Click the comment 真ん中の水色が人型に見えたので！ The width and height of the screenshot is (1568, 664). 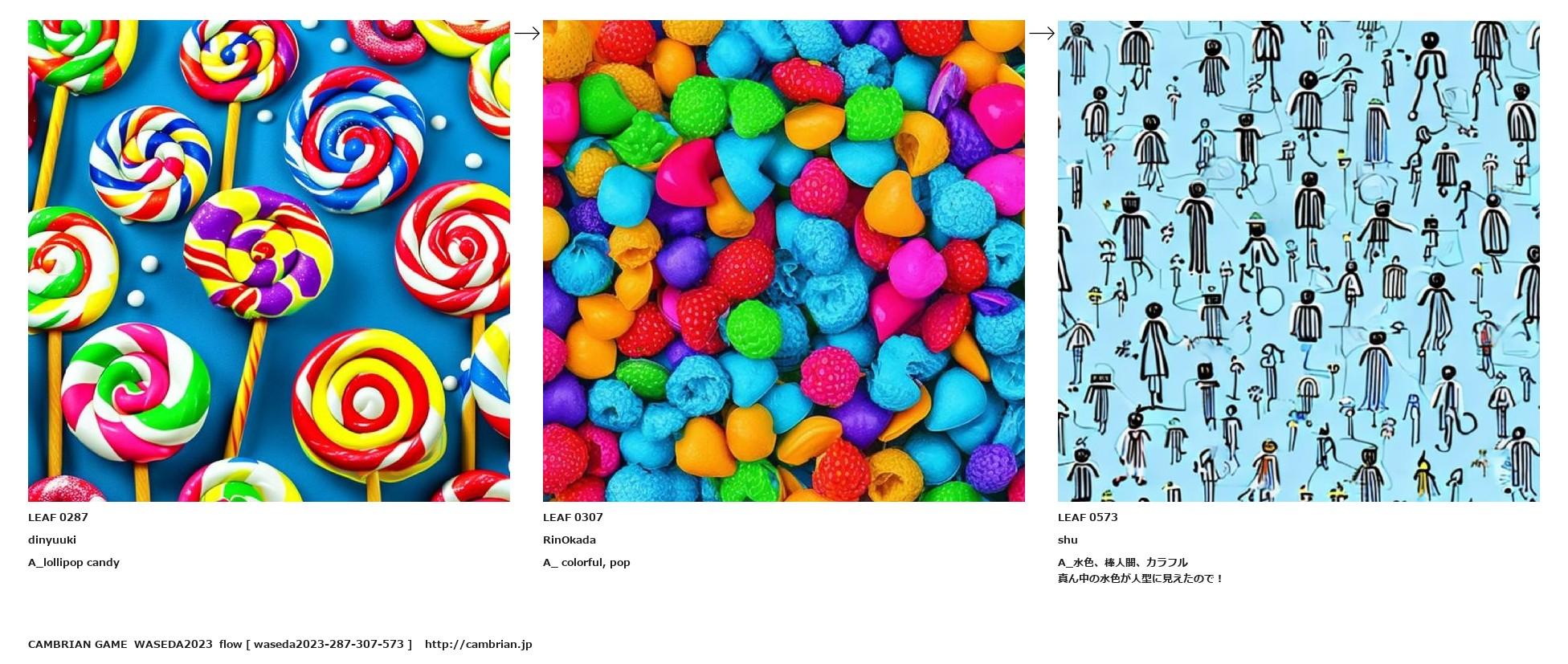tap(1141, 578)
